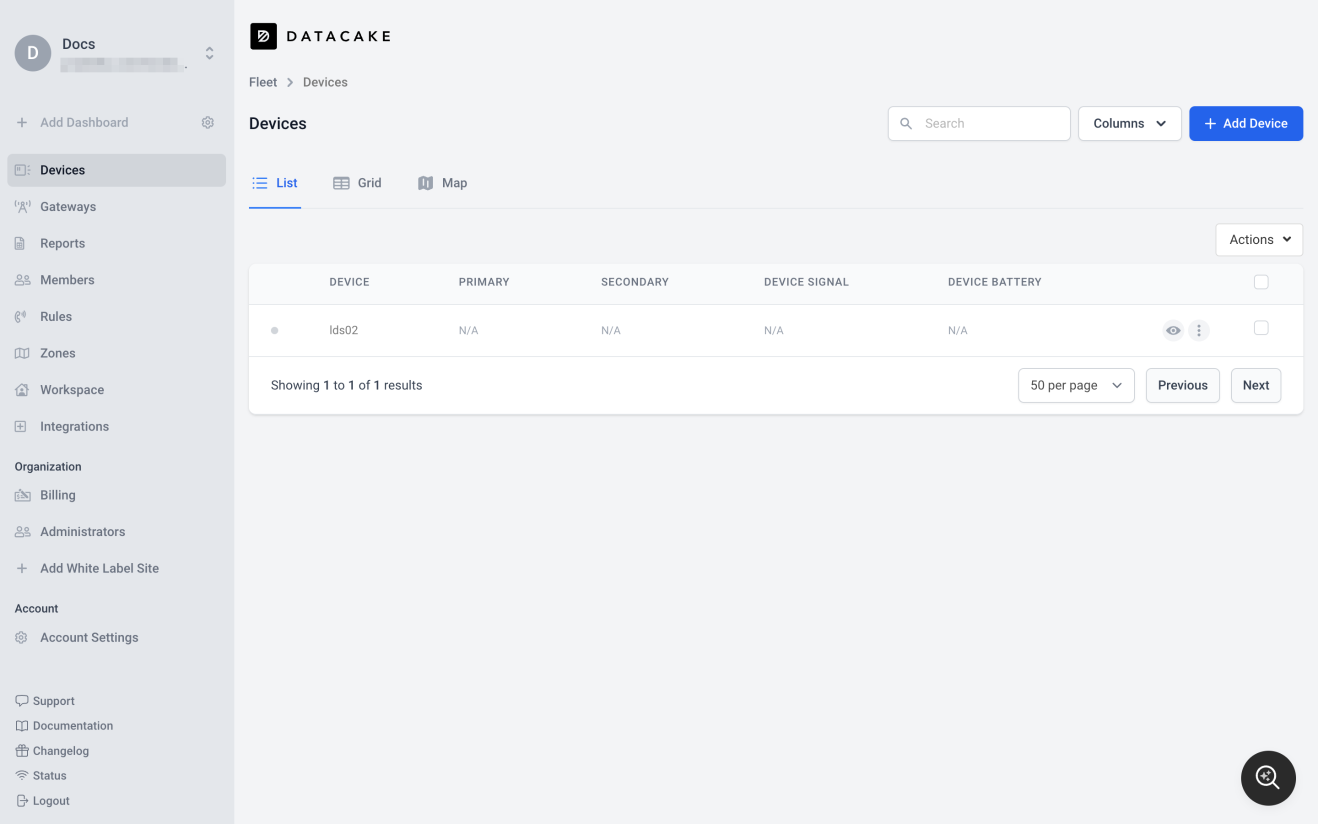The width and height of the screenshot is (1318, 824).
Task: Open Members in the sidebar
Action: 116,280
